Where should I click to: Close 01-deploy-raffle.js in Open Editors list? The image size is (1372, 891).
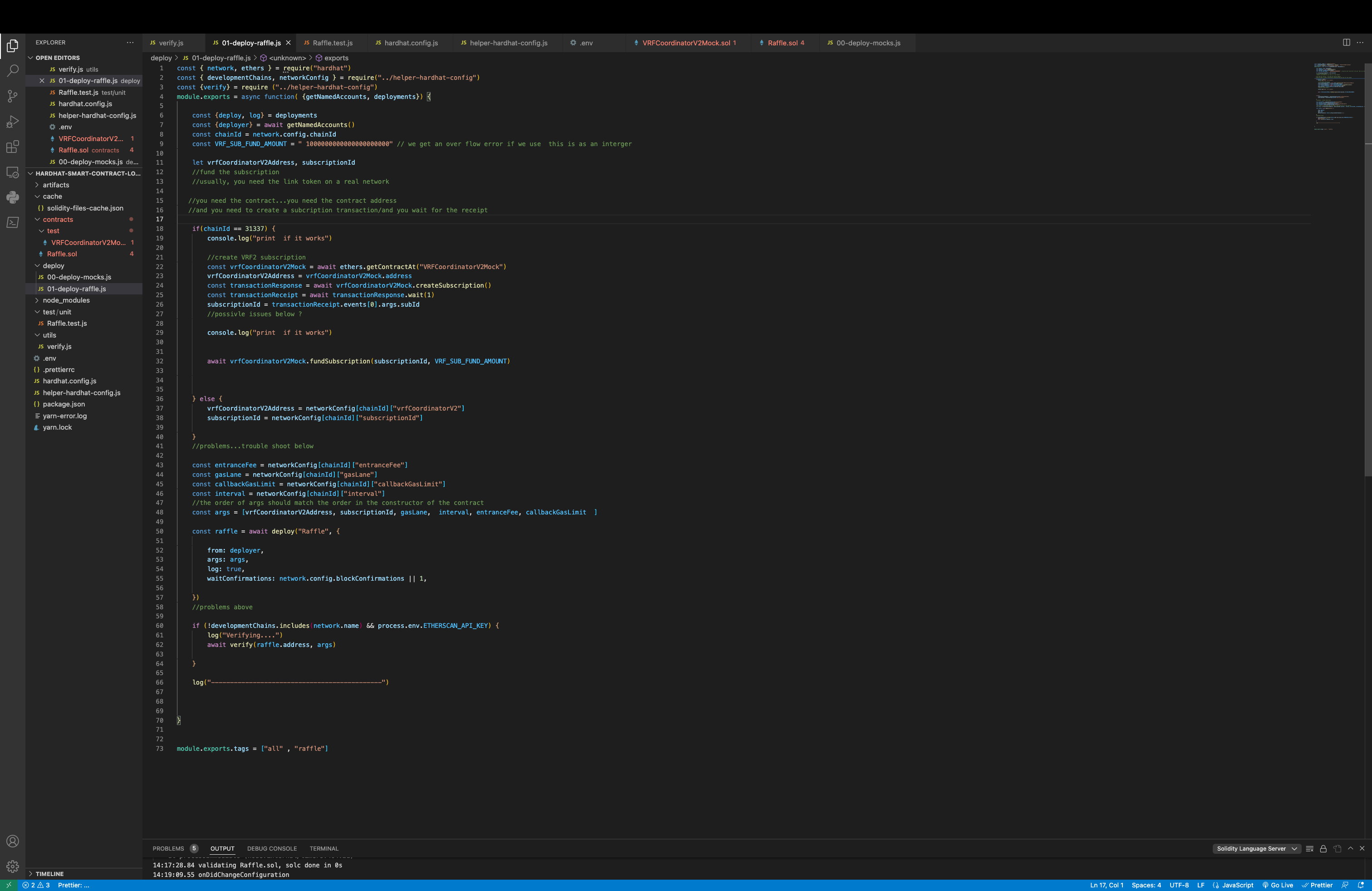(x=41, y=81)
